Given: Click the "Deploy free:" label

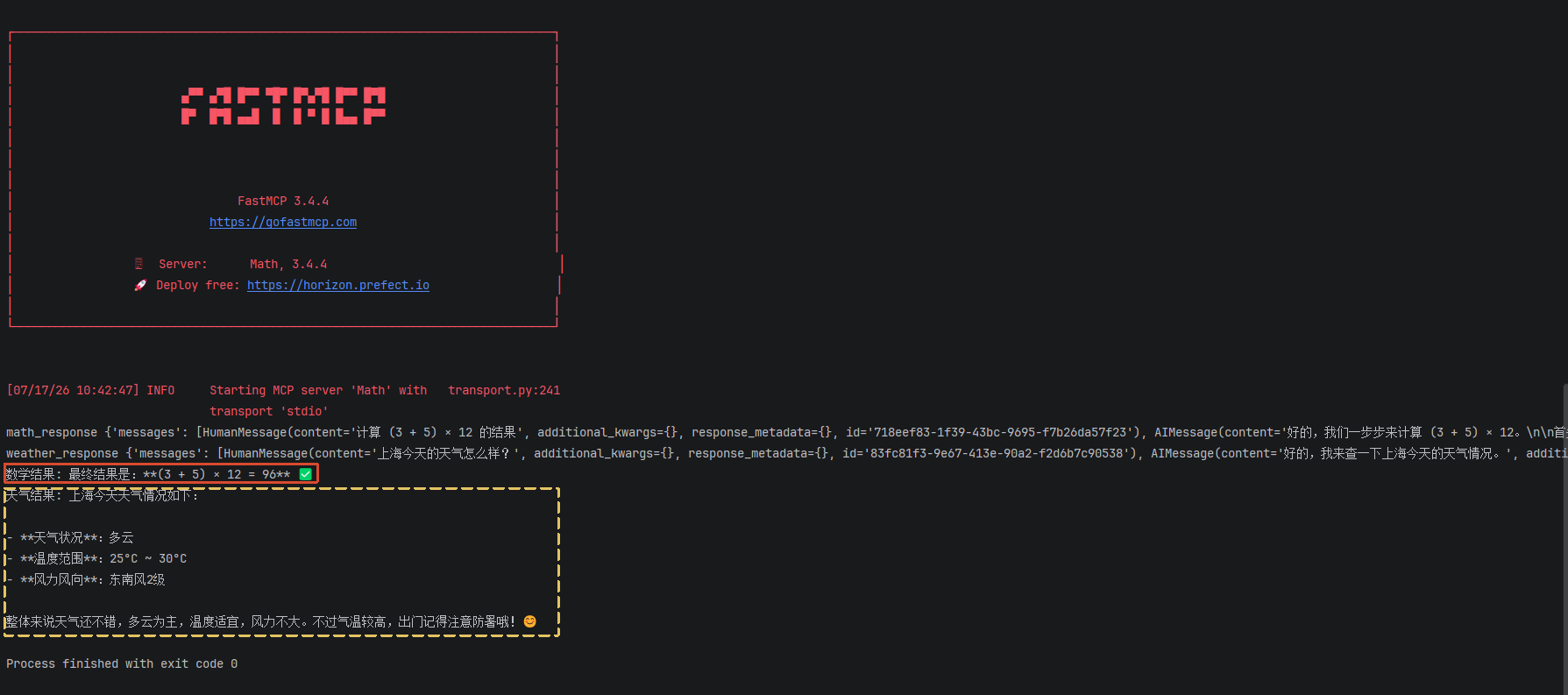Looking at the screenshot, I should point(197,286).
